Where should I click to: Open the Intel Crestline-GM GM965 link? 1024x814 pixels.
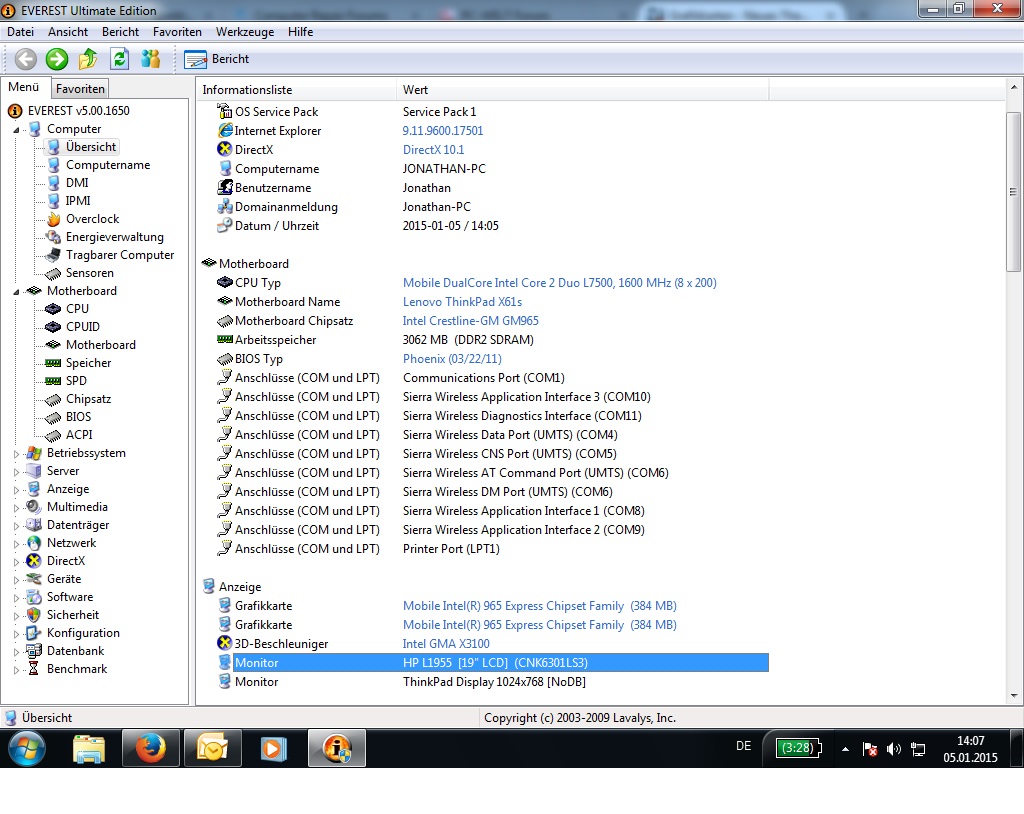coord(470,321)
